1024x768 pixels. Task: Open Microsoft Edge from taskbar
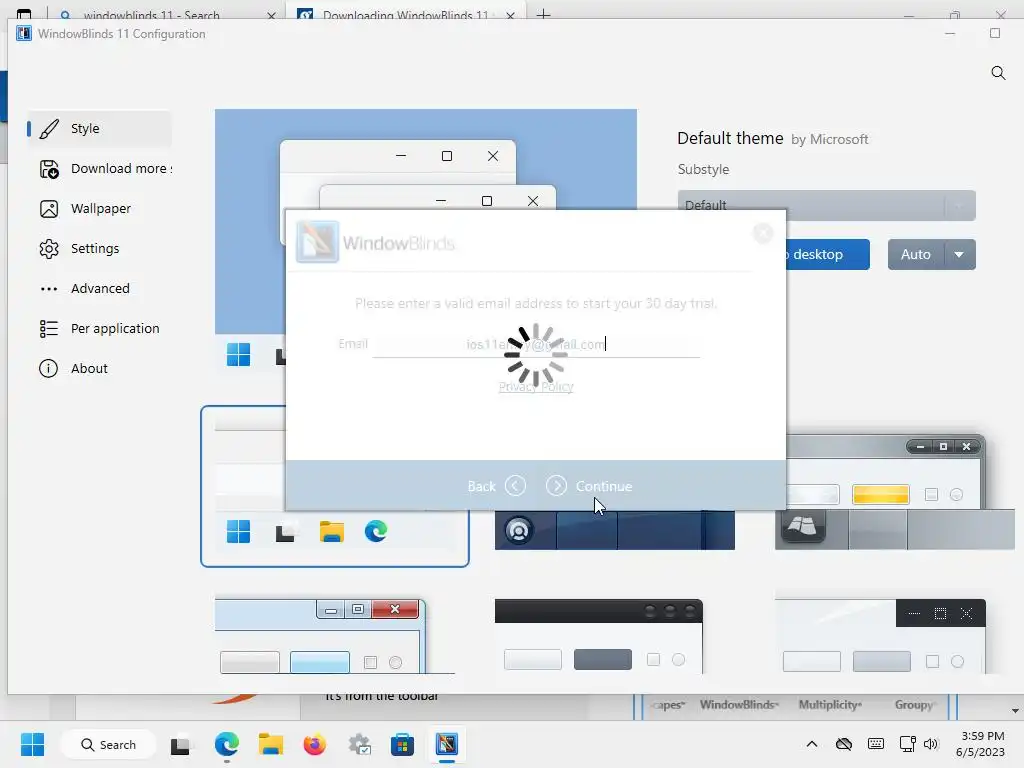[227, 744]
